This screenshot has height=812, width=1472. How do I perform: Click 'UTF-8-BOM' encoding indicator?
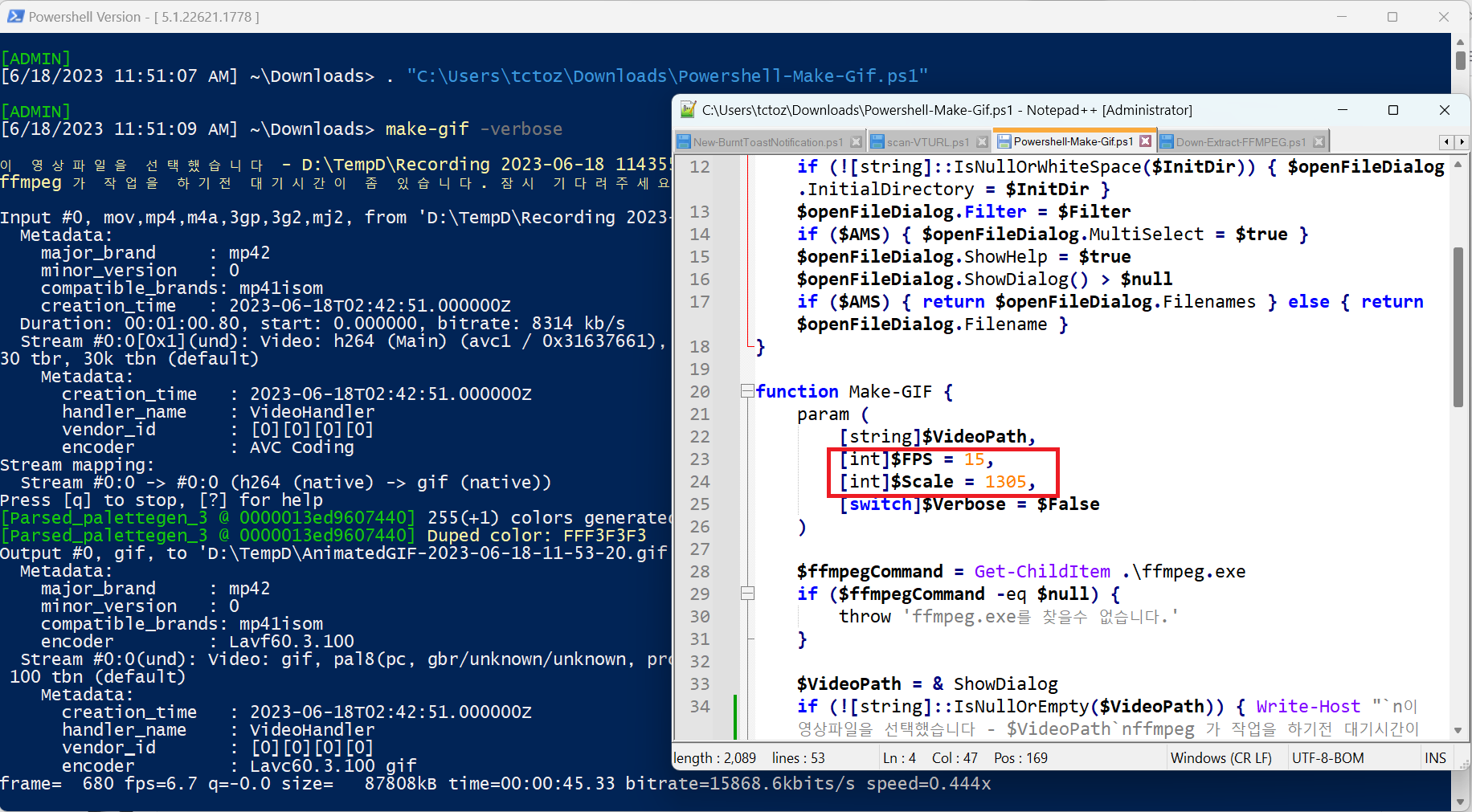click(x=1328, y=758)
